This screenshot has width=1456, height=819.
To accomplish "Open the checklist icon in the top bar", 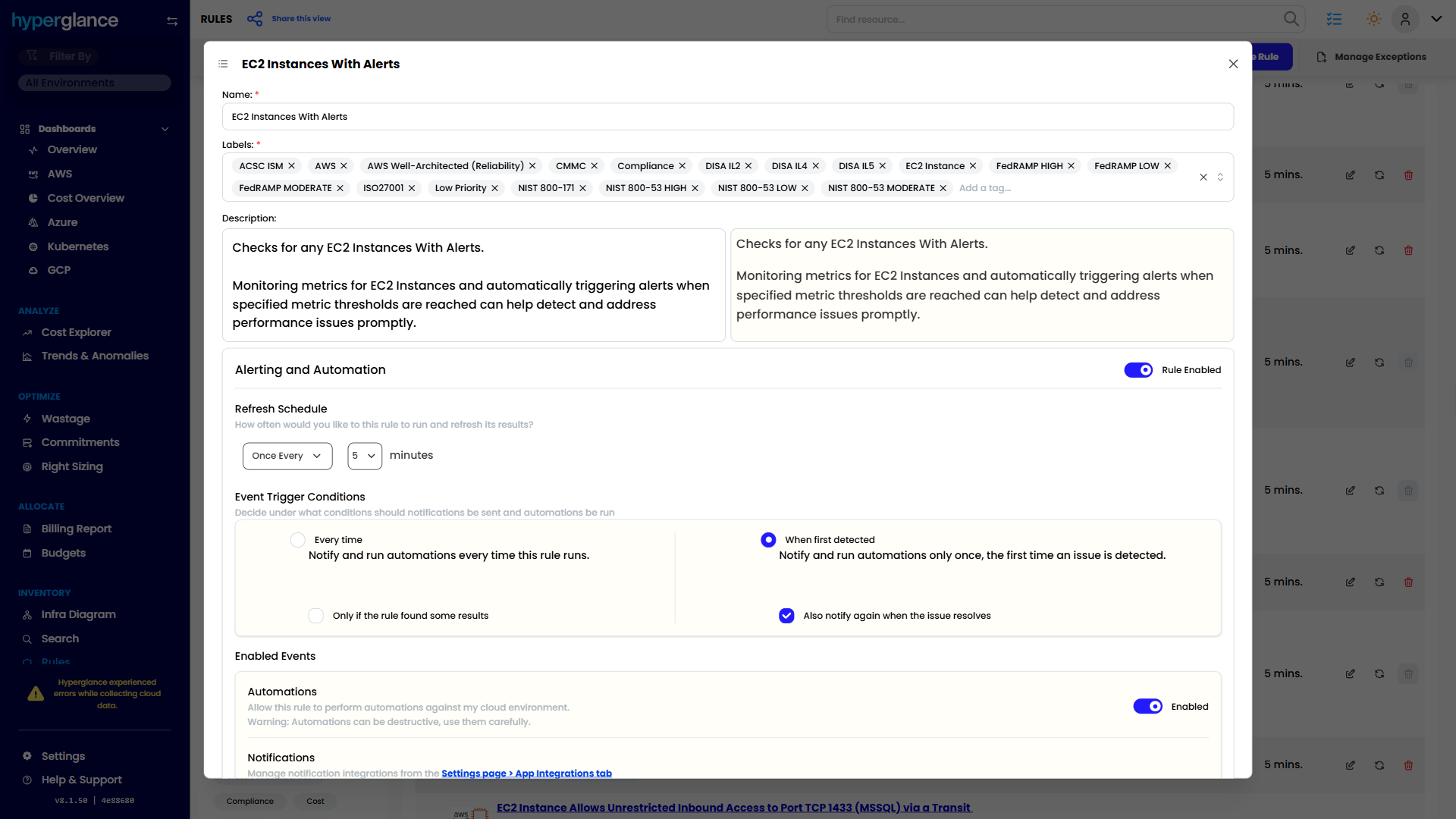I will tap(1334, 19).
